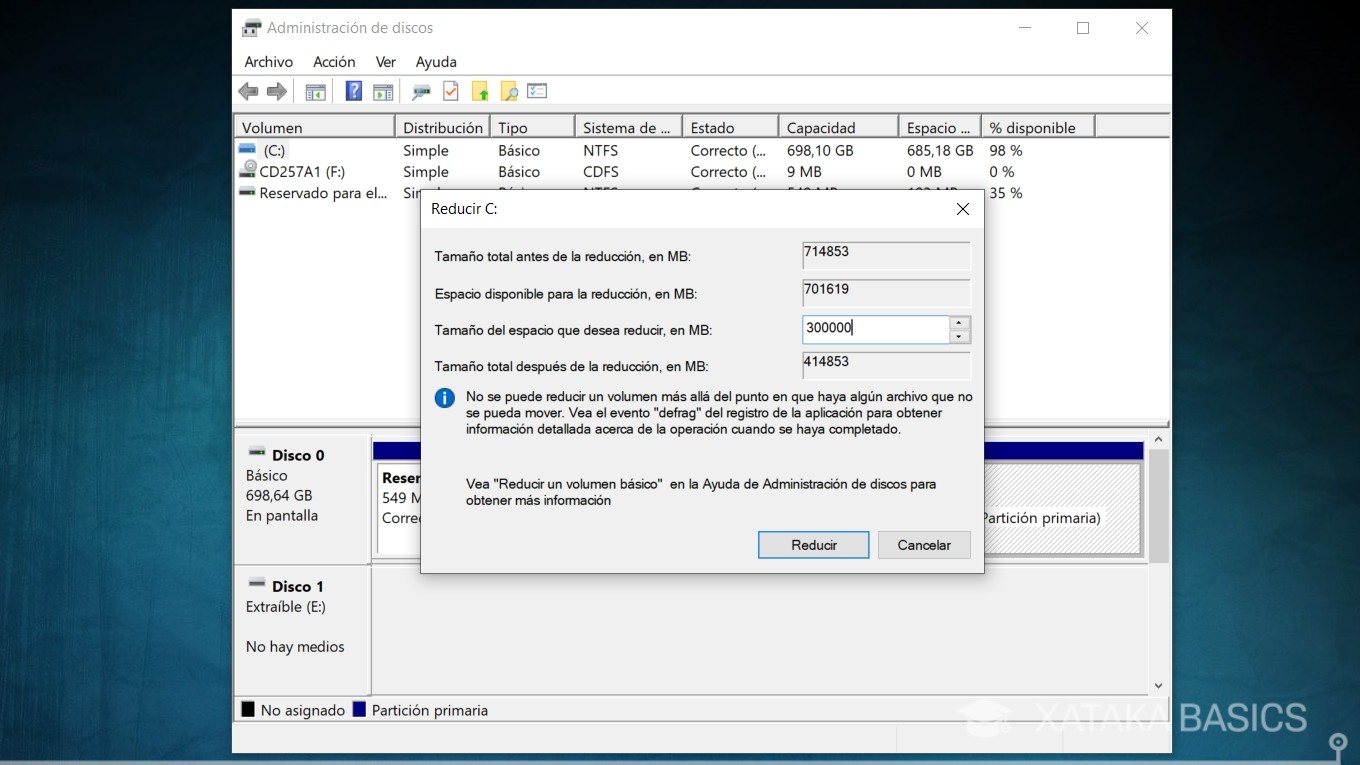Image resolution: width=1360 pixels, height=765 pixels.
Task: Click the Back navigation arrow
Action: click(x=248, y=91)
